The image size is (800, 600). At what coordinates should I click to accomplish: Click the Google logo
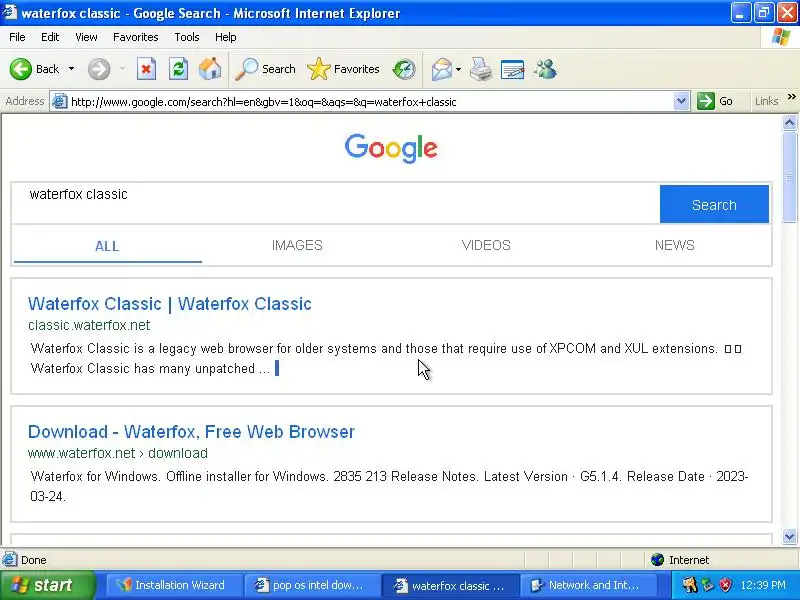tap(391, 148)
